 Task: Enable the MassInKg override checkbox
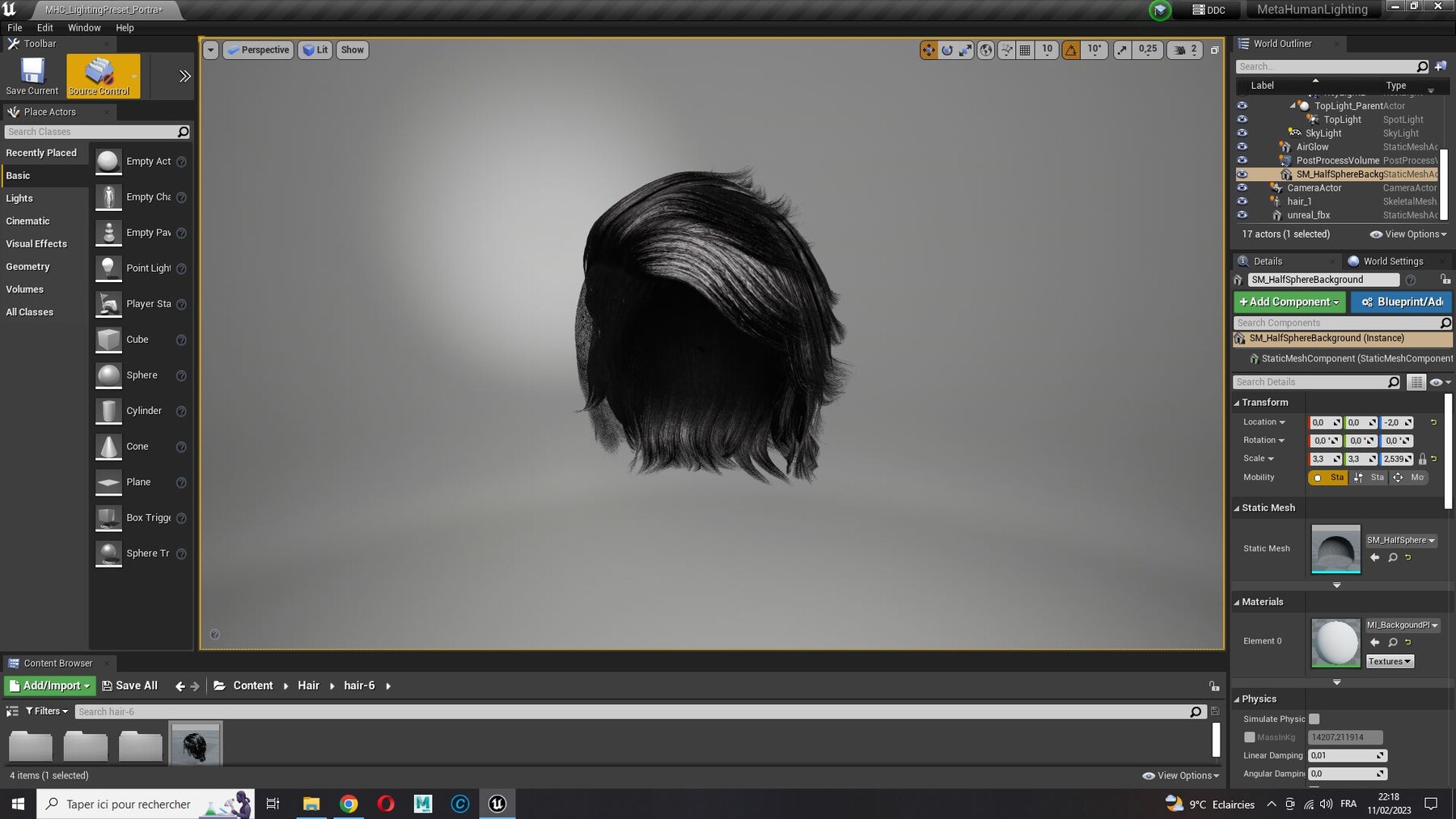click(1250, 737)
